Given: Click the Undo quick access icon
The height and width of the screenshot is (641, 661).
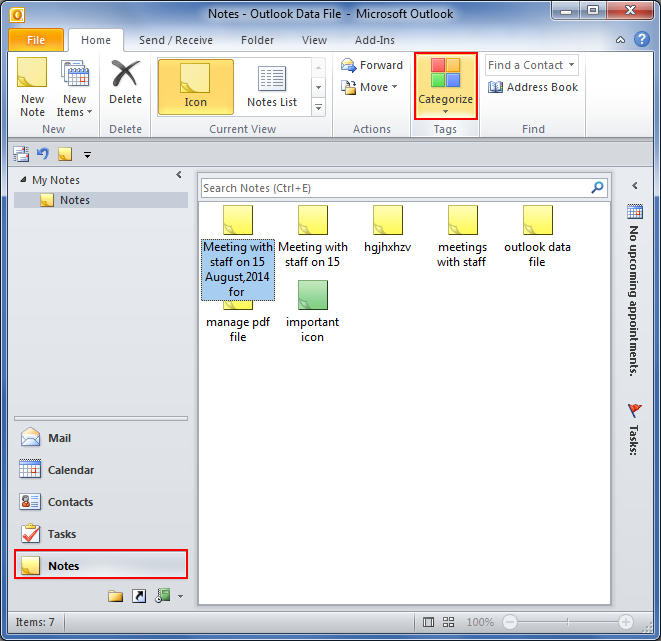Looking at the screenshot, I should (43, 153).
